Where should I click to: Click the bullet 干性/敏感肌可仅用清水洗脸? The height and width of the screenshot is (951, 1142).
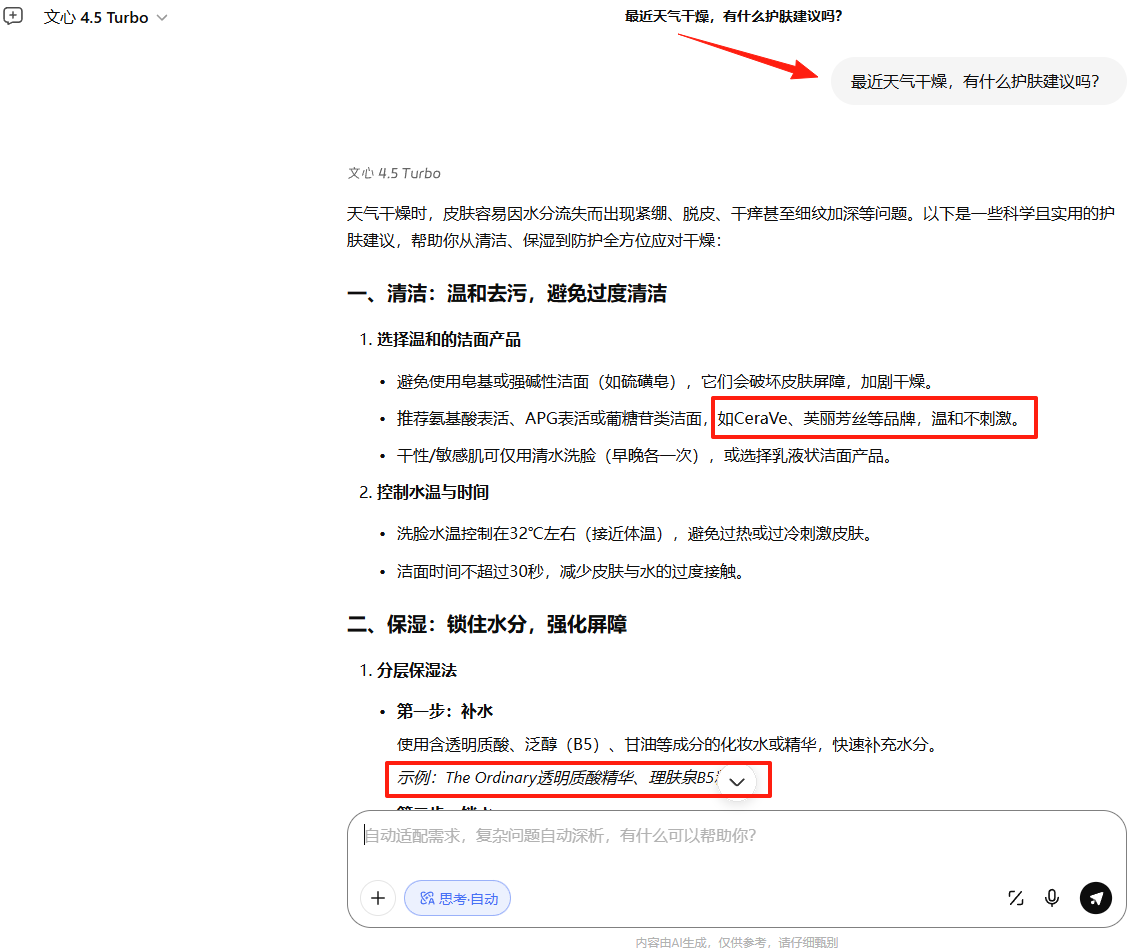point(645,456)
